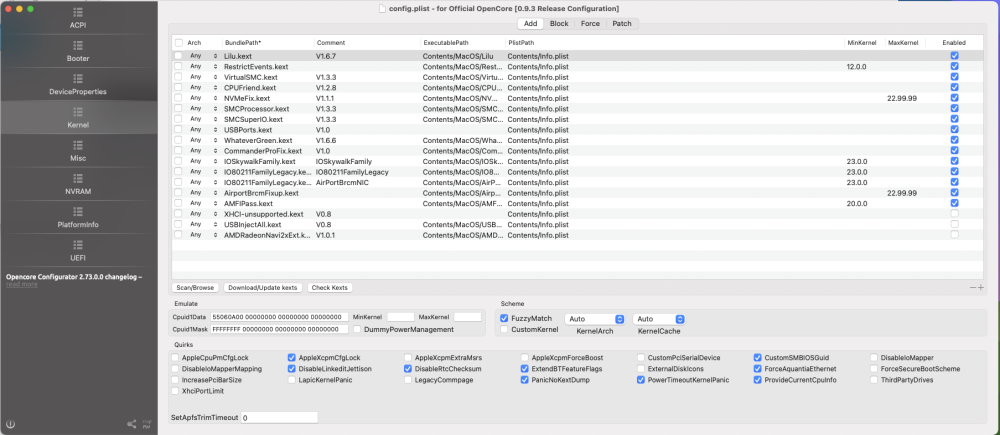Click the Cpuid1Mask input field
The image size is (1000, 435).
pyautogui.click(x=279, y=329)
